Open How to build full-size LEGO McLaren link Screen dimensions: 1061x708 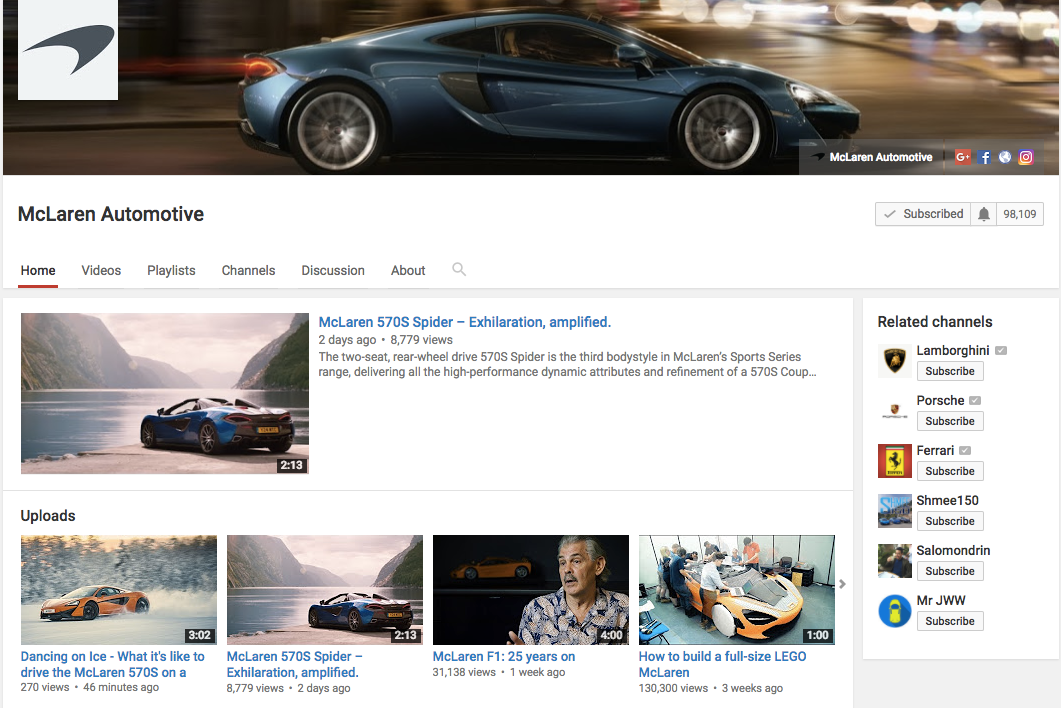722,665
